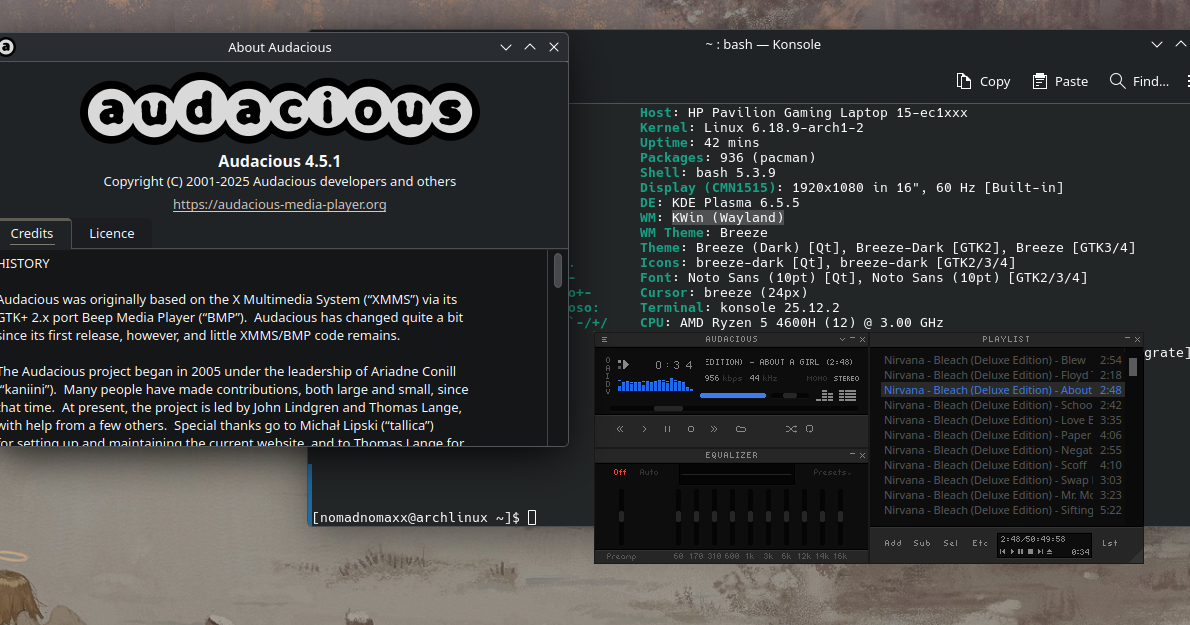Open the equalizer Presets dropdown
The height and width of the screenshot is (625, 1190).
click(x=833, y=473)
